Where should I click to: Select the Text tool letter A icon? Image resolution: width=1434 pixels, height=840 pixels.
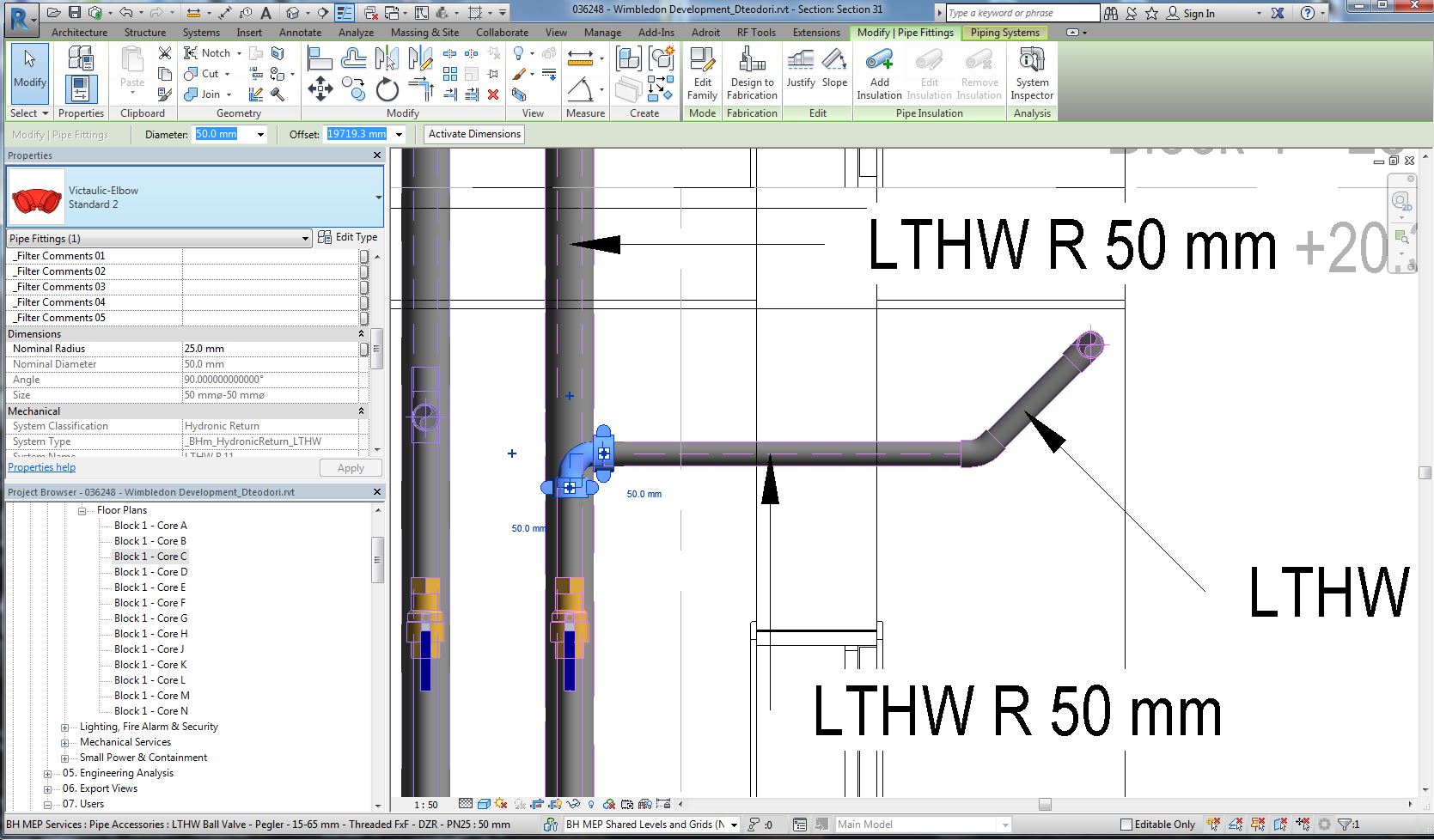click(265, 13)
